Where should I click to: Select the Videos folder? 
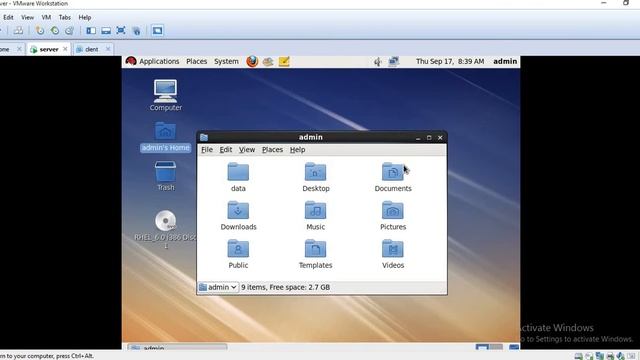pos(393,254)
